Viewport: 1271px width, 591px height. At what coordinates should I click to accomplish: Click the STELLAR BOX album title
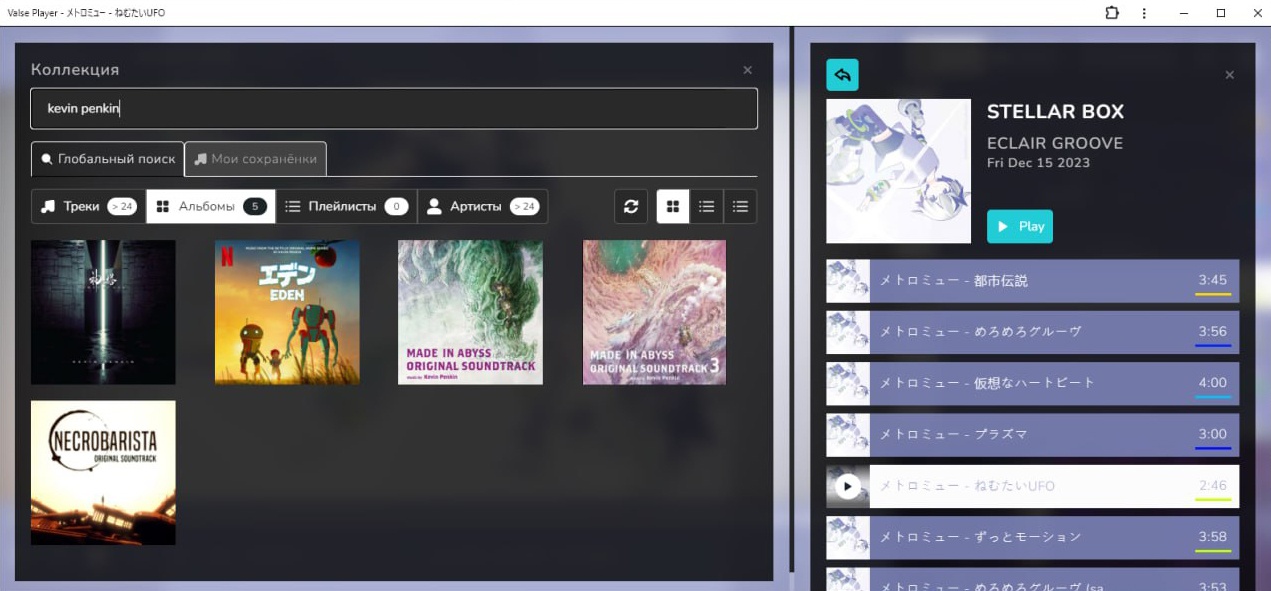point(1055,112)
